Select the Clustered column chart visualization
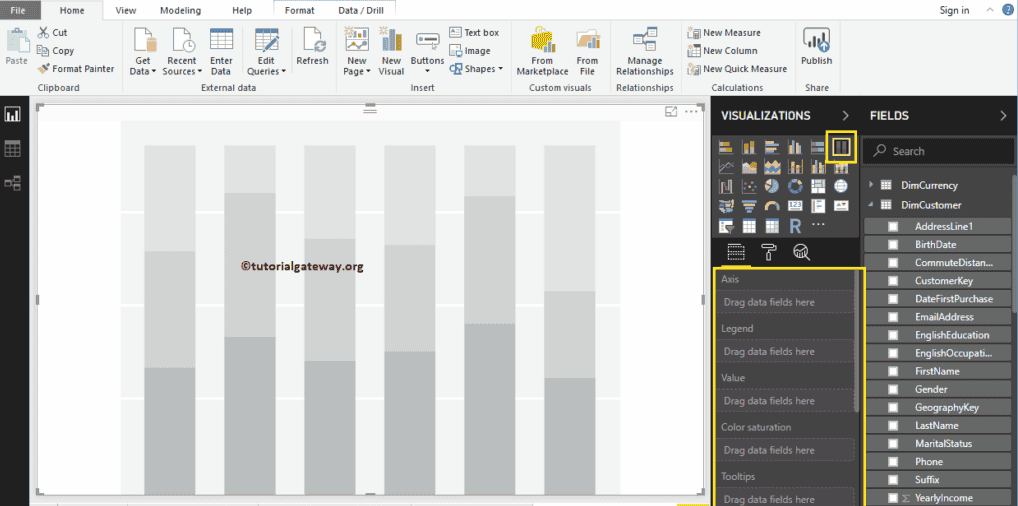The height and width of the screenshot is (506, 1018). (795, 148)
